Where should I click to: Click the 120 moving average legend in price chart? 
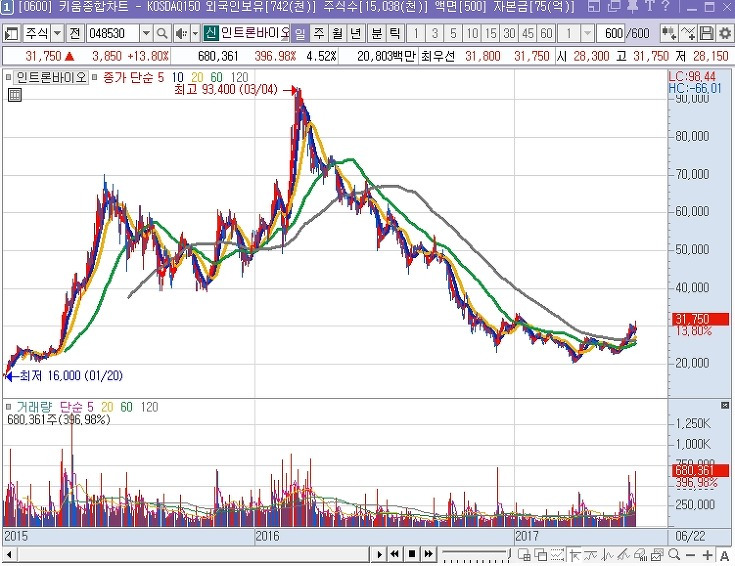click(x=240, y=77)
